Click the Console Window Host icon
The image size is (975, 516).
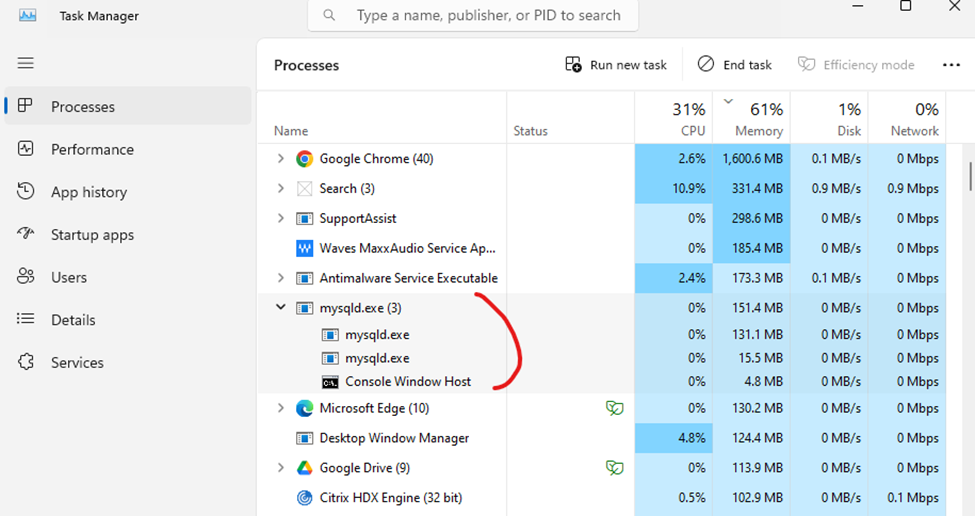[330, 382]
